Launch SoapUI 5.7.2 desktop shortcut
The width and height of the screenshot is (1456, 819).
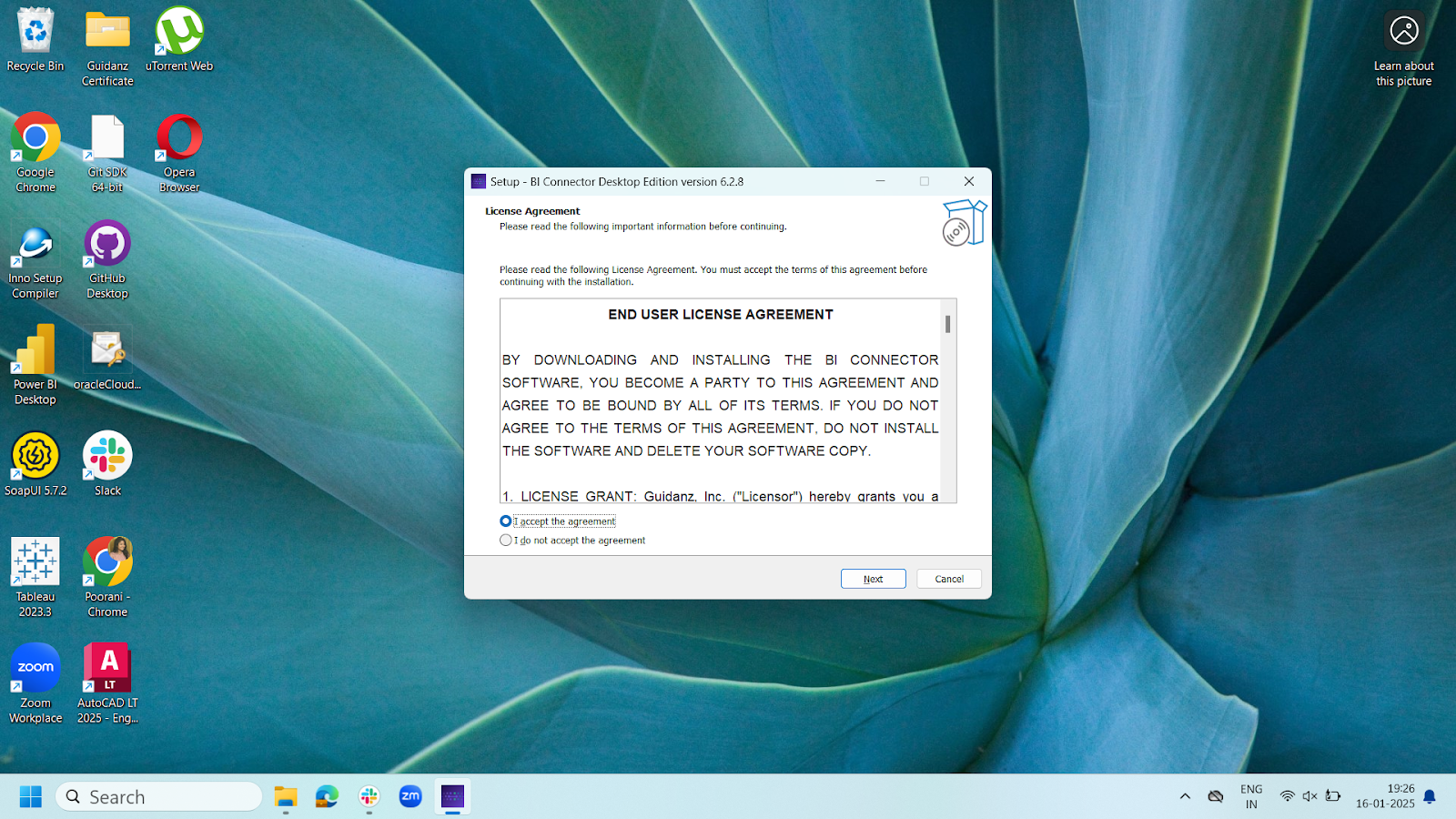35,464
